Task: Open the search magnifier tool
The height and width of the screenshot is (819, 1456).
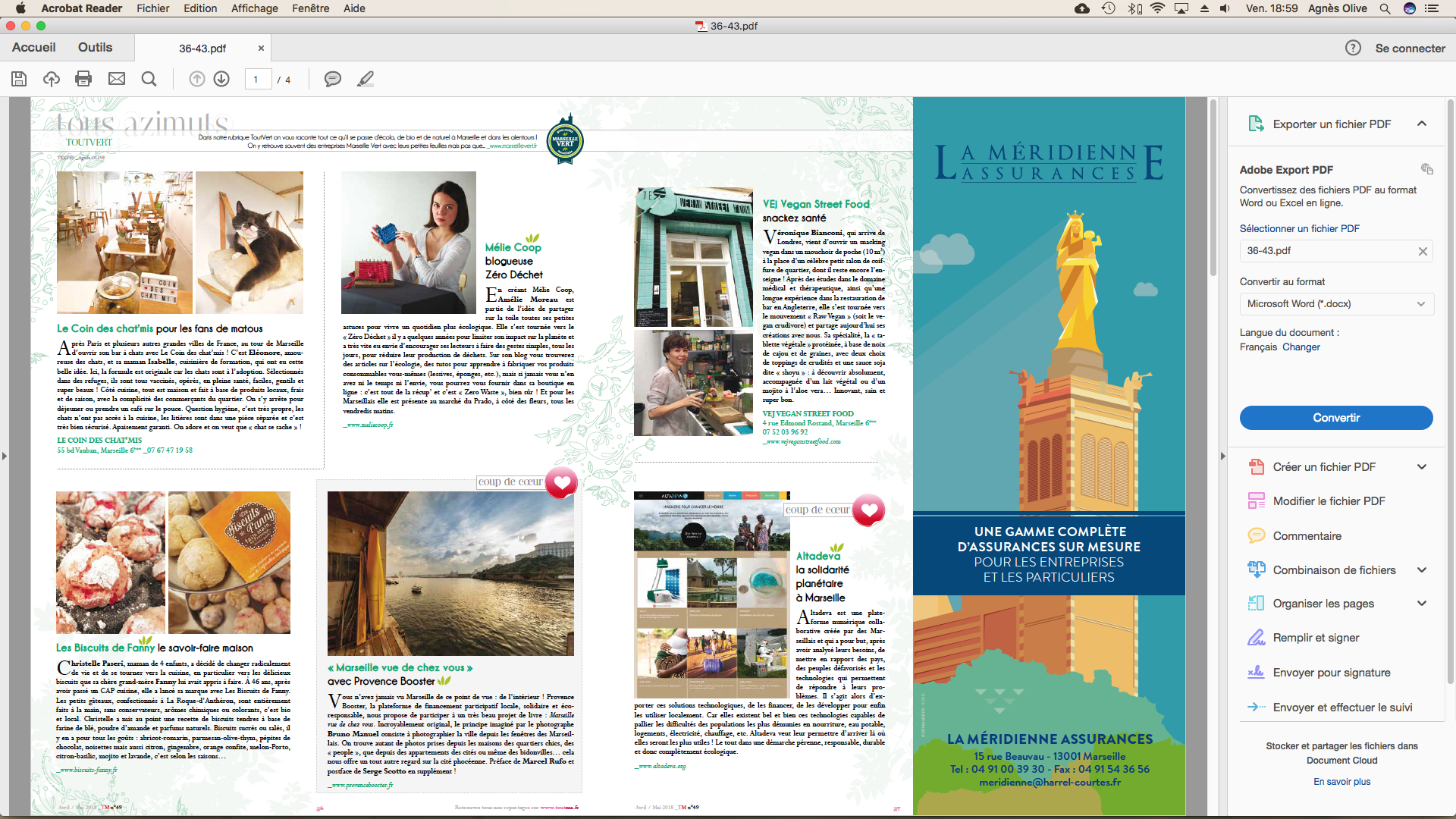Action: (149, 79)
